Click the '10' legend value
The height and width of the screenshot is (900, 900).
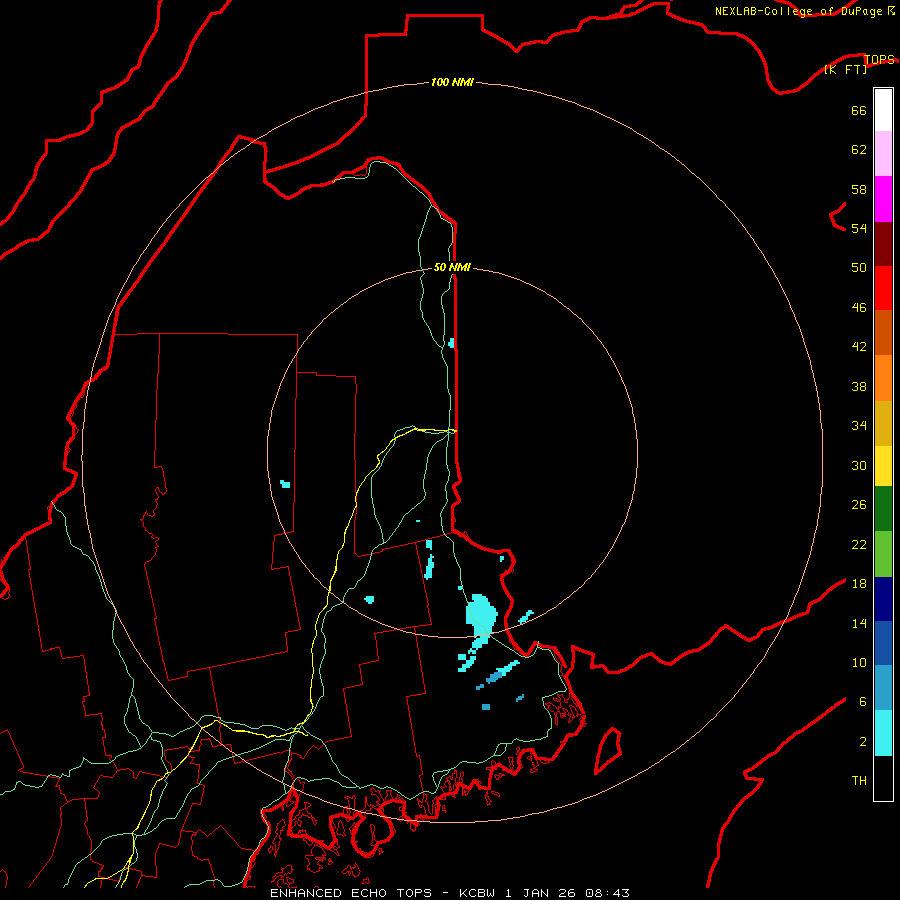(859, 663)
